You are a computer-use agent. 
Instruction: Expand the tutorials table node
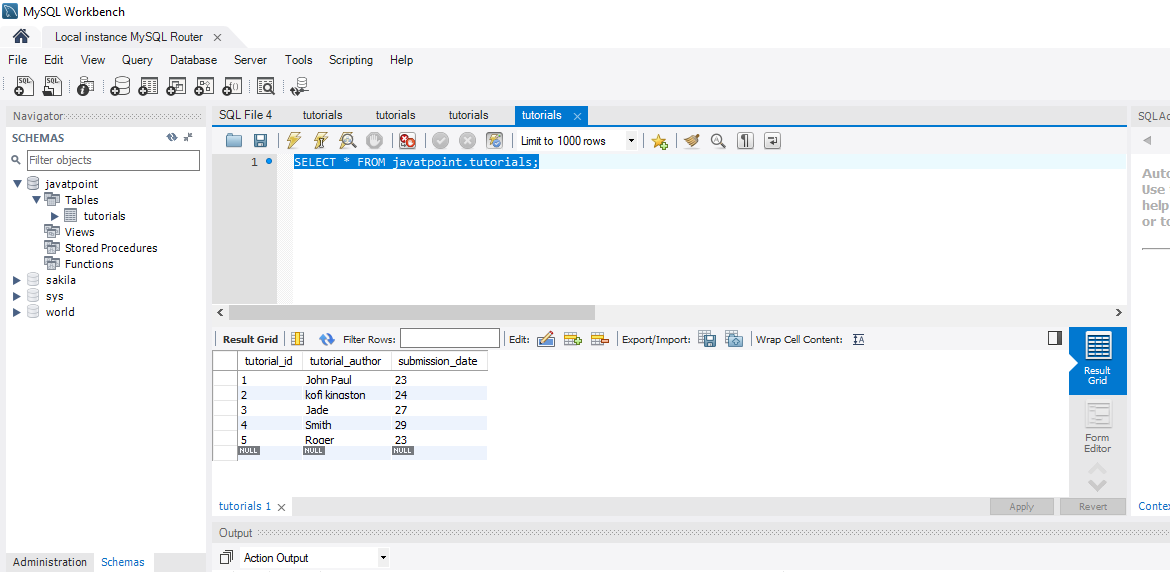point(54,216)
